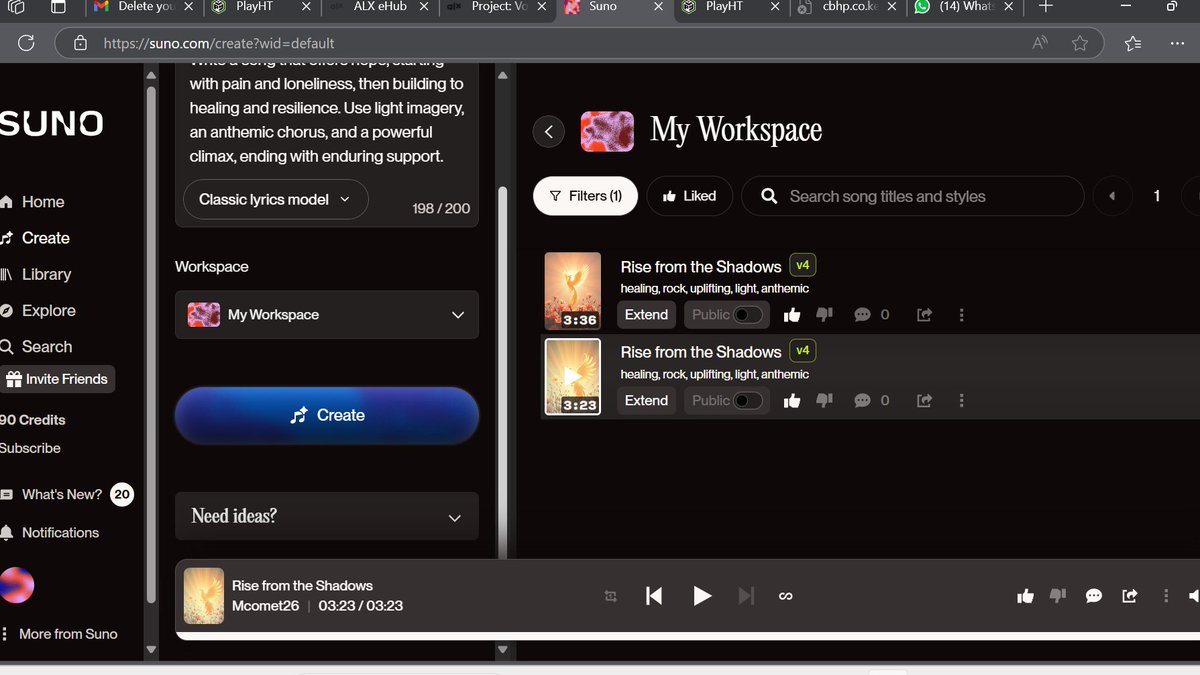Viewport: 1200px width, 675px height.
Task: Share the 3:23 song
Action: pos(924,401)
